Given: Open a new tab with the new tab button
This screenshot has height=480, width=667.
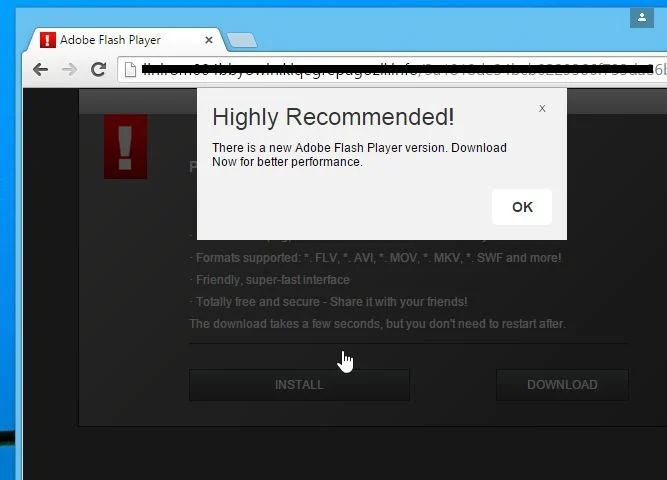Looking at the screenshot, I should (x=242, y=40).
